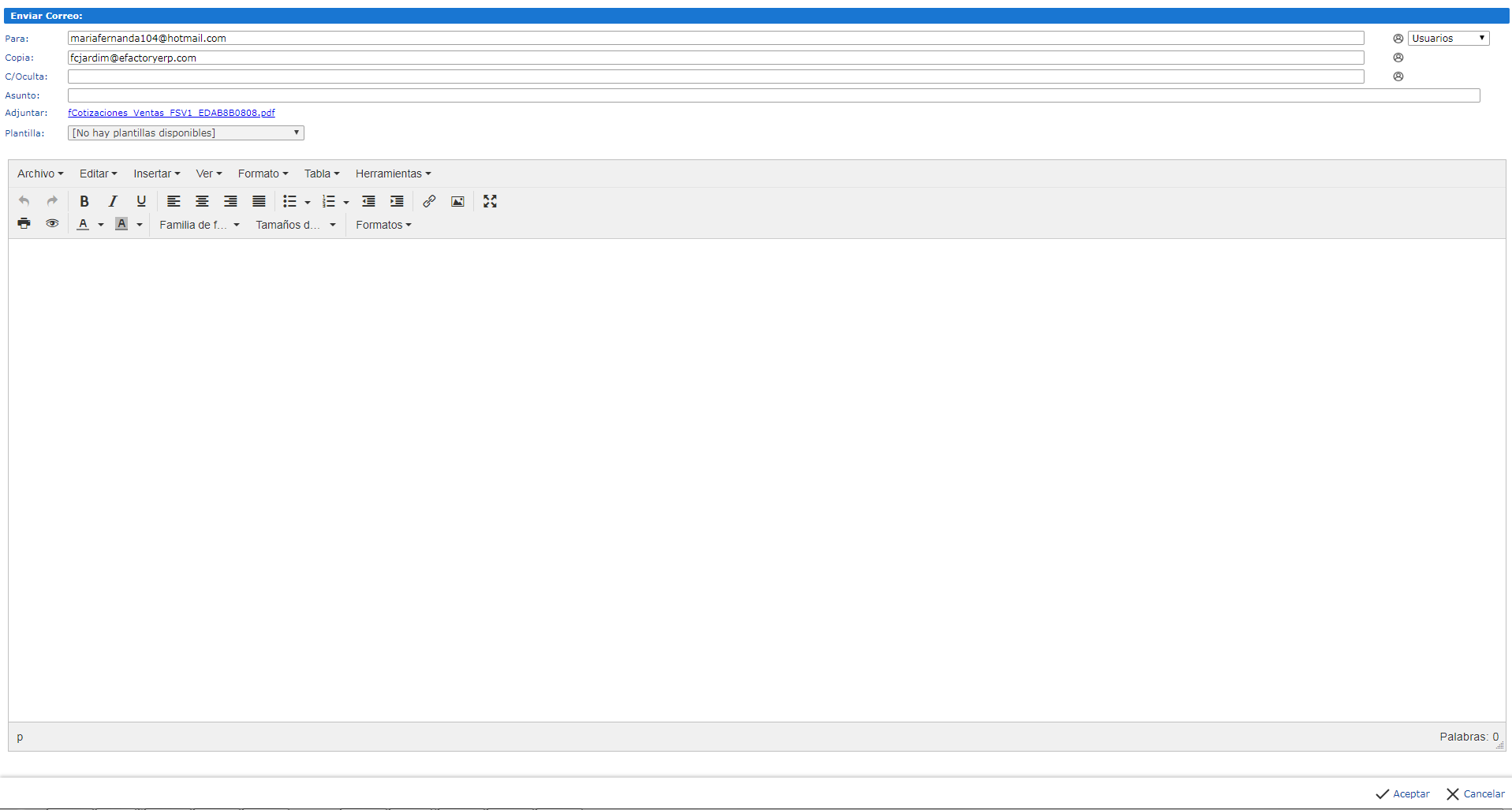Insert an image into message
This screenshot has height=810, width=1512.
(x=457, y=201)
